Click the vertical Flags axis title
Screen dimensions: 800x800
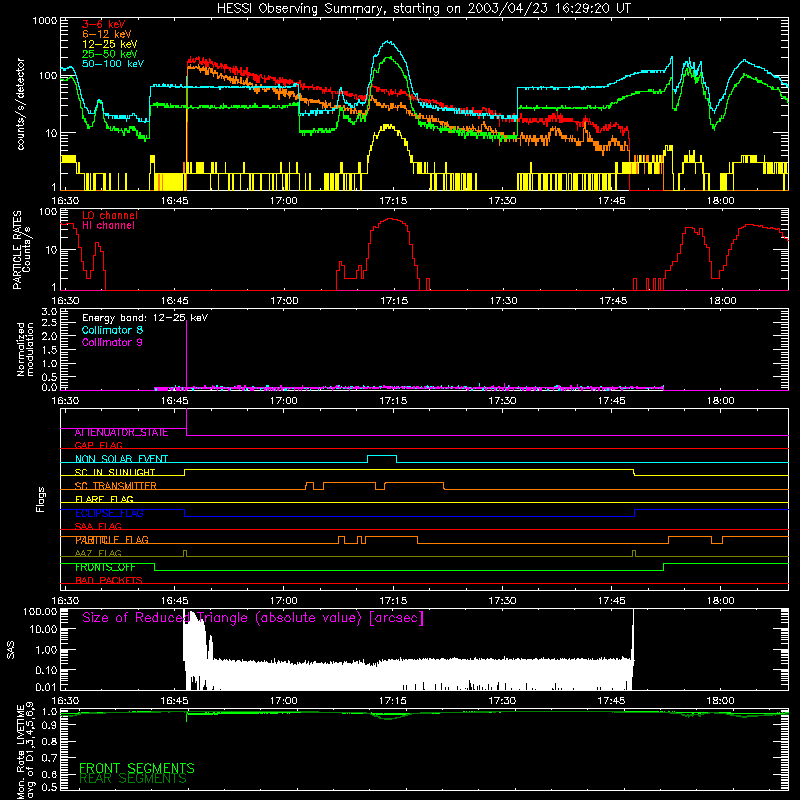(x=40, y=499)
